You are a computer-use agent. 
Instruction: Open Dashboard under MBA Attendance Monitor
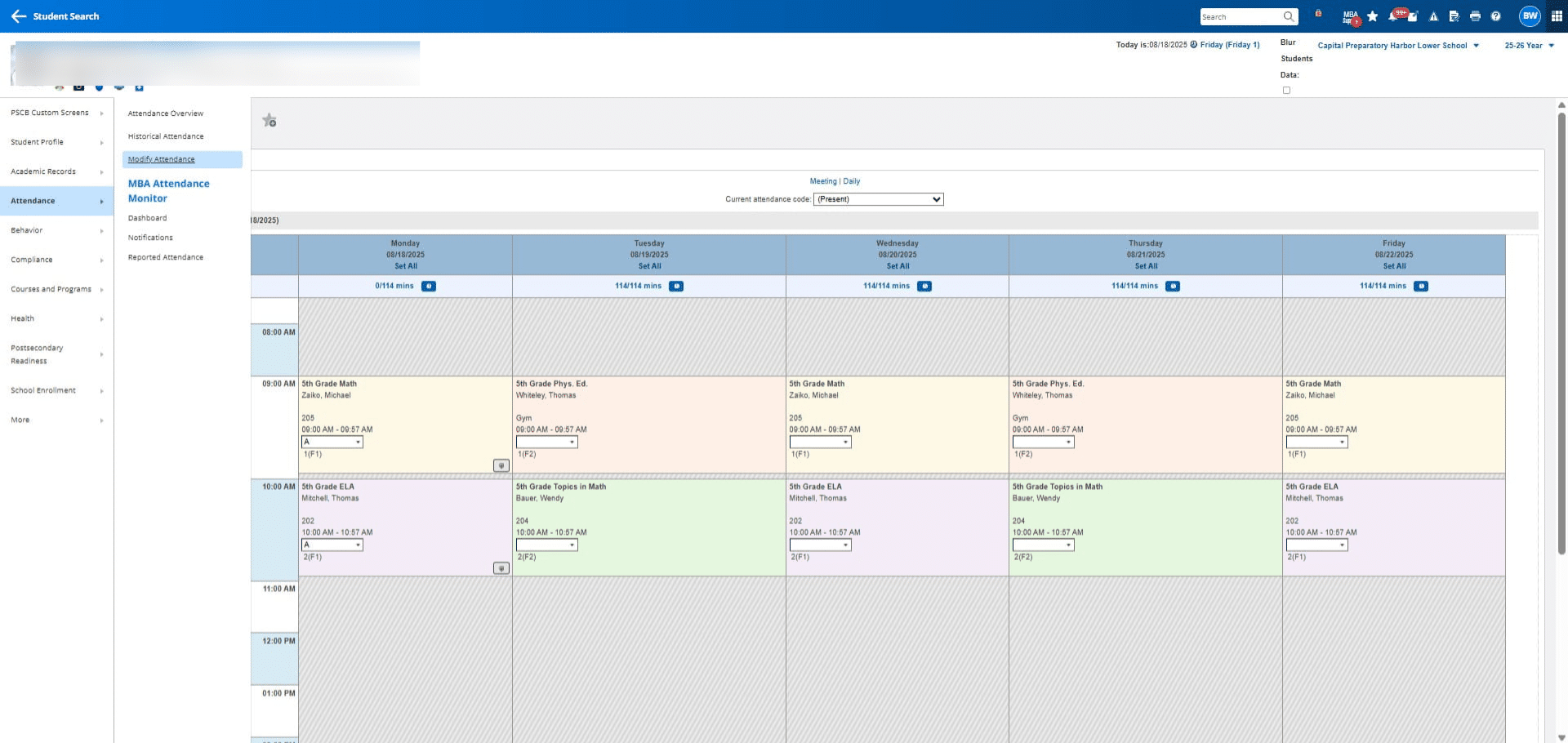[x=147, y=218]
